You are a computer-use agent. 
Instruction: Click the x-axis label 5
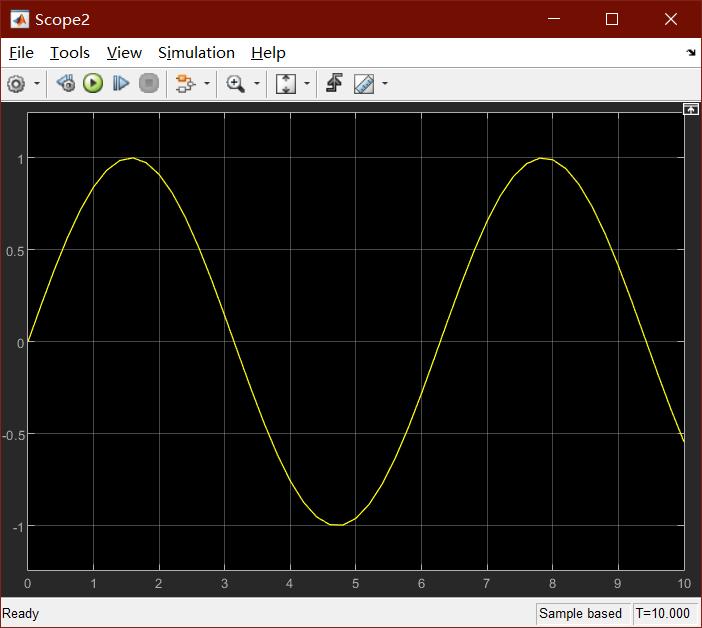(x=355, y=584)
